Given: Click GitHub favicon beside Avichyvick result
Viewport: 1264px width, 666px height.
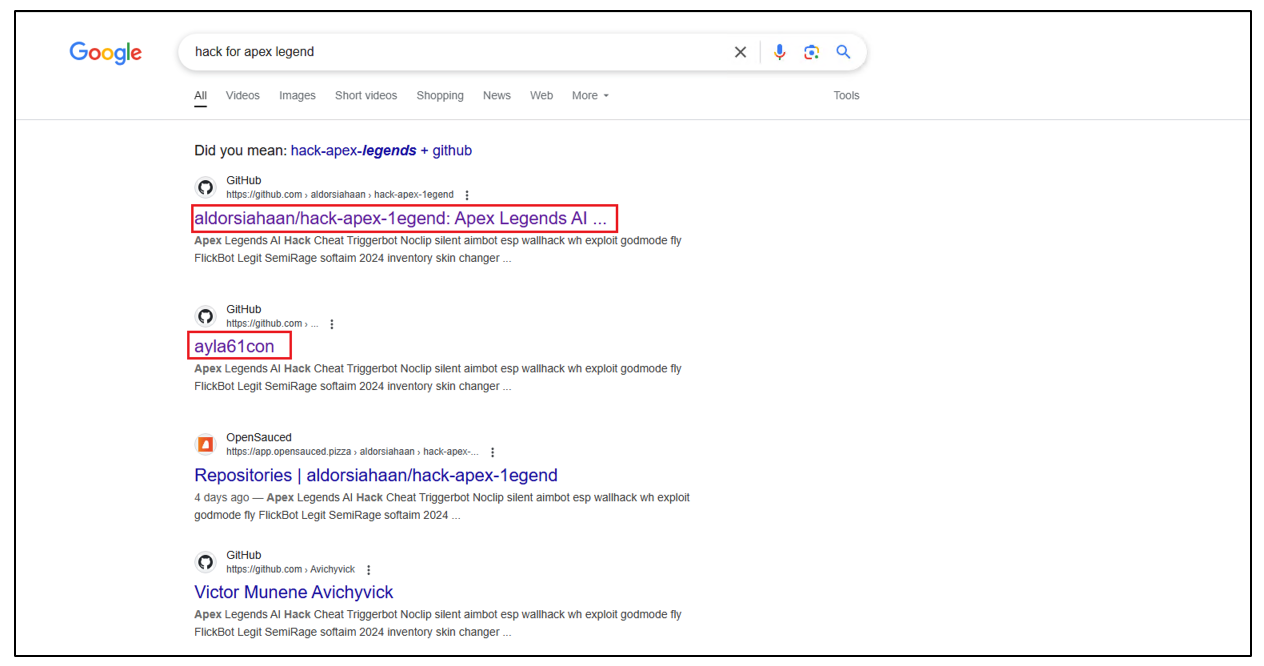Looking at the screenshot, I should tap(205, 562).
